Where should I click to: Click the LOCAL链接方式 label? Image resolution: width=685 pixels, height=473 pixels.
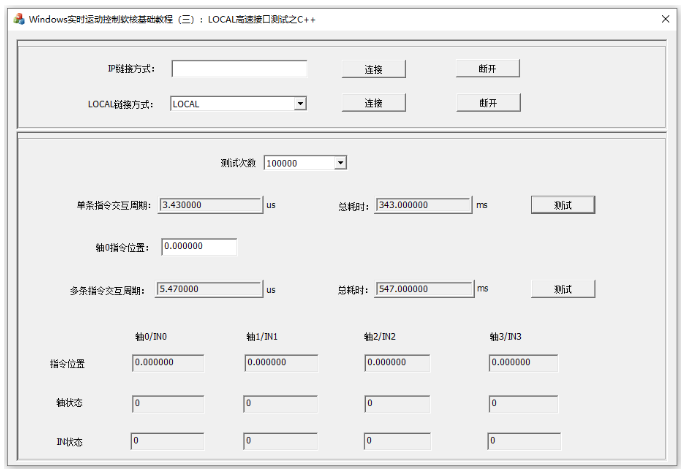coord(121,104)
